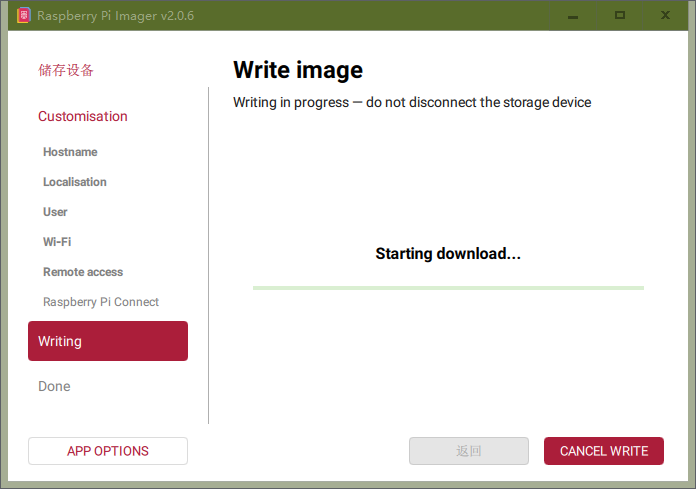This screenshot has height=489, width=696.
Task: Open the Customisation section in sidebar
Action: pos(83,116)
